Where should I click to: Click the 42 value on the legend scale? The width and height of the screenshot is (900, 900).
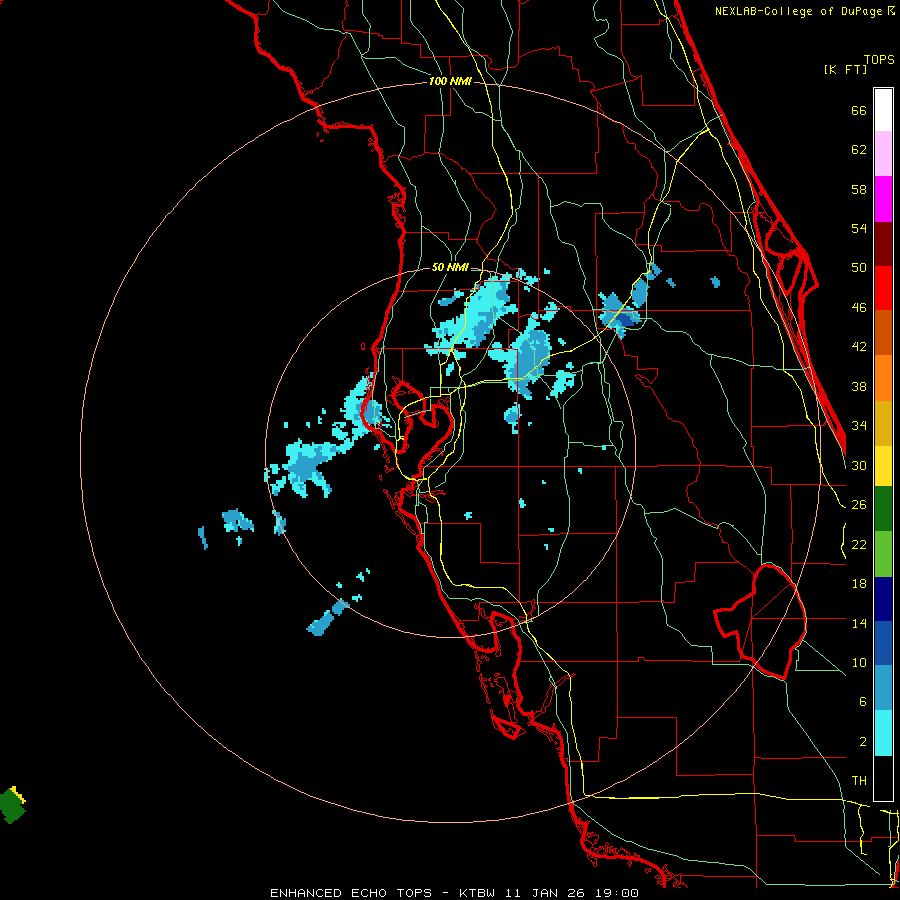[859, 347]
